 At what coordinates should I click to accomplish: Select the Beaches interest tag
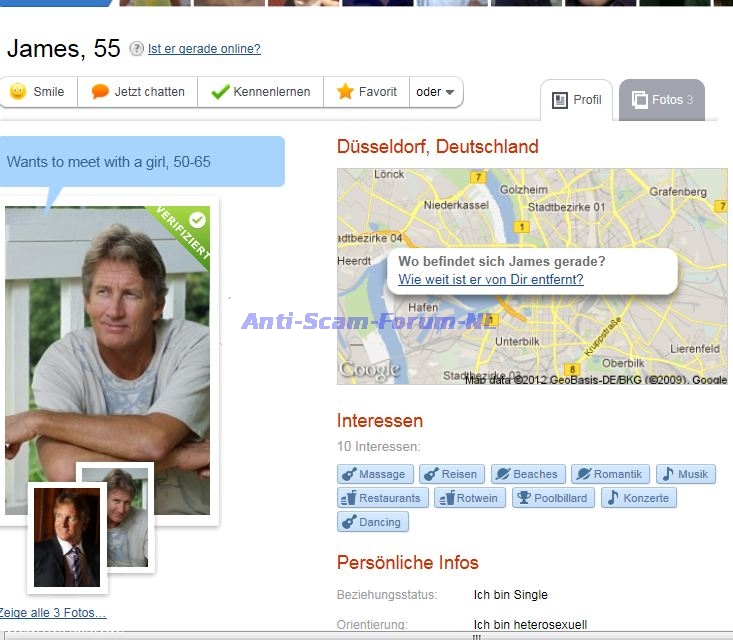(x=528, y=474)
